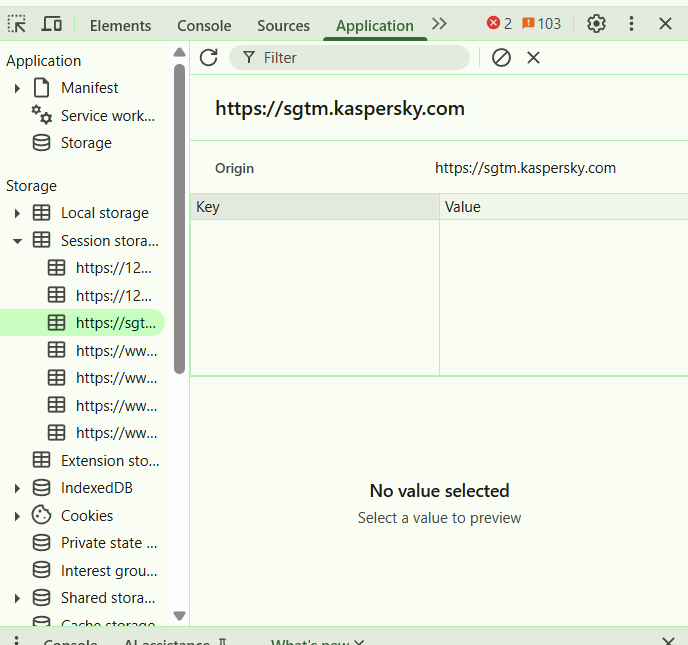Open the 2 errors indicator
The image size is (688, 645).
(x=499, y=23)
